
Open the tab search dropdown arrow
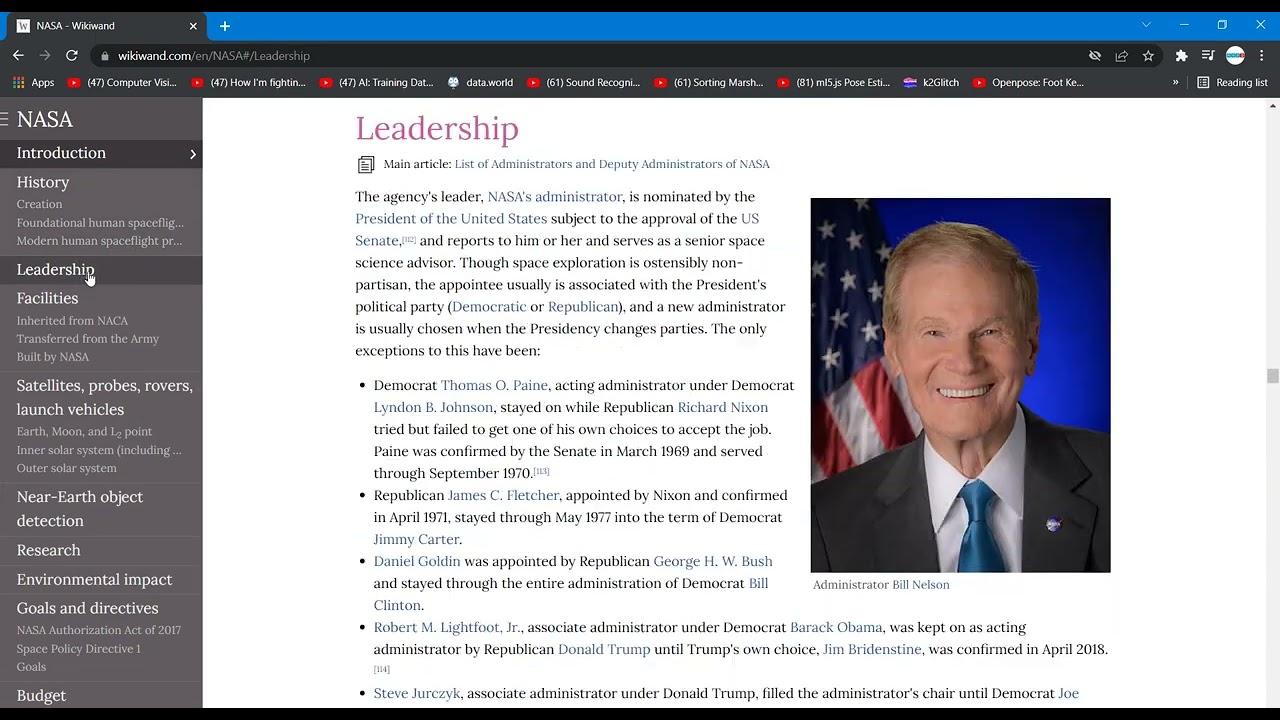tap(1146, 25)
